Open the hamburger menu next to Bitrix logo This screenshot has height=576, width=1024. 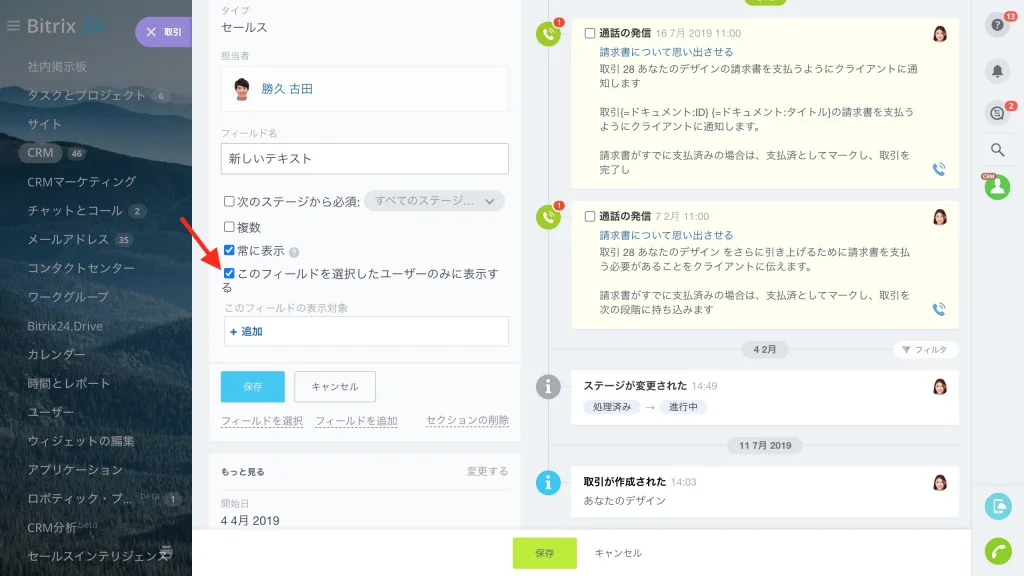[x=13, y=26]
